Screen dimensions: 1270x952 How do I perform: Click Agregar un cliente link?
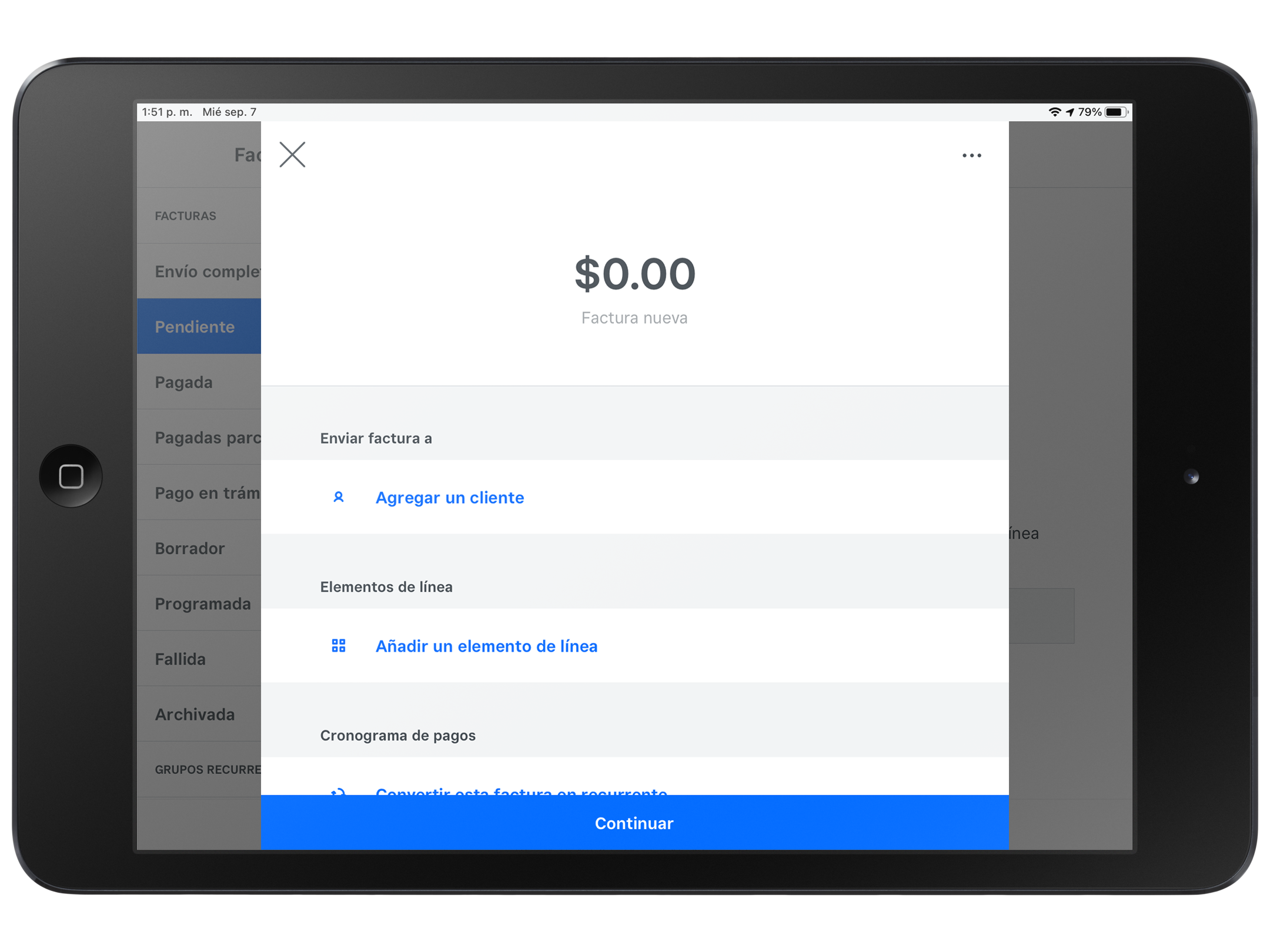pos(450,497)
